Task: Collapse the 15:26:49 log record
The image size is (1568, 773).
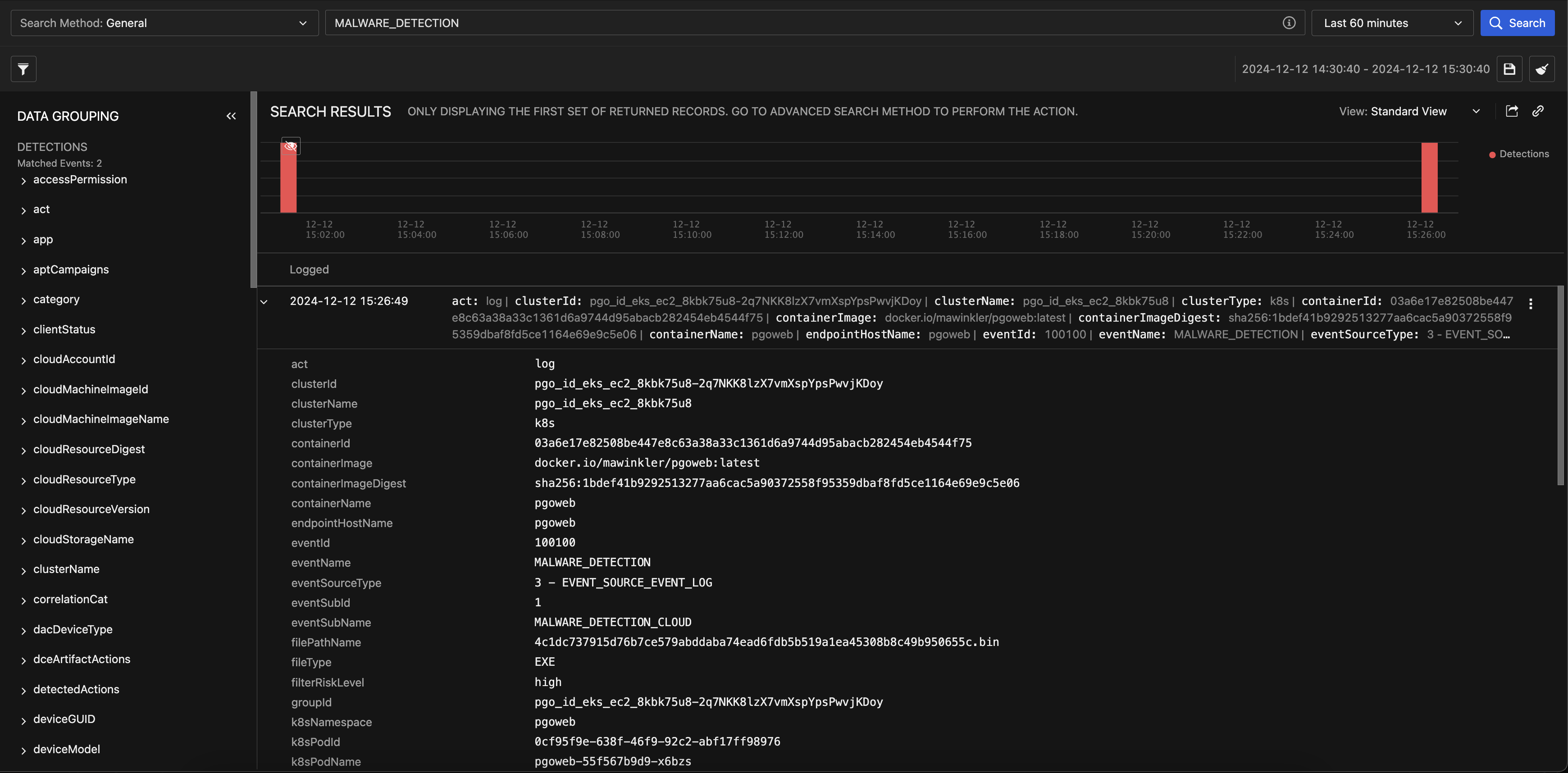Action: 264,301
